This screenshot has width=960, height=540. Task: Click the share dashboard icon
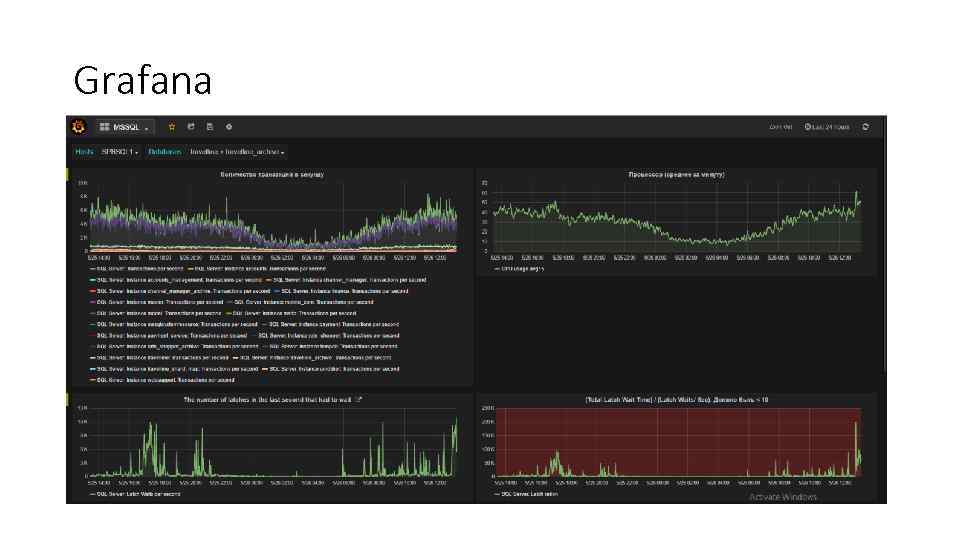[191, 127]
